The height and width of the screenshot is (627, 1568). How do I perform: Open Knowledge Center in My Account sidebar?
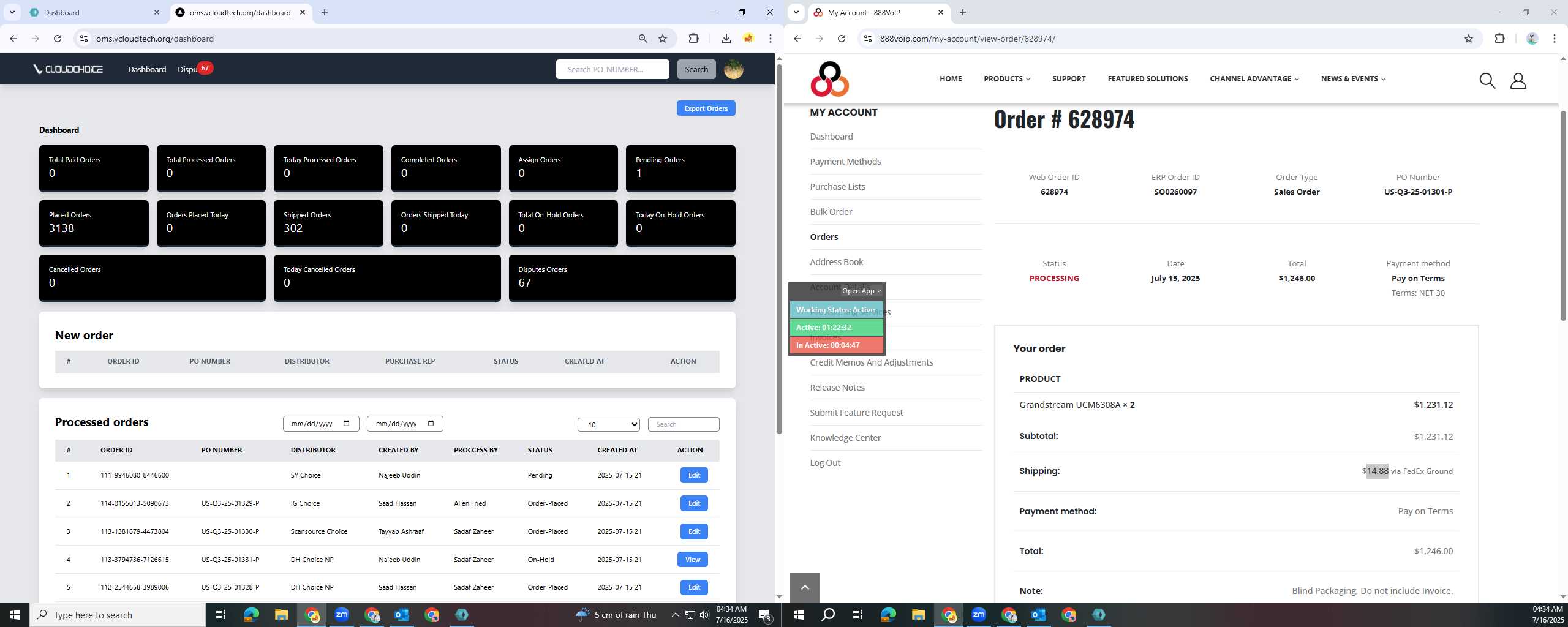click(x=845, y=438)
